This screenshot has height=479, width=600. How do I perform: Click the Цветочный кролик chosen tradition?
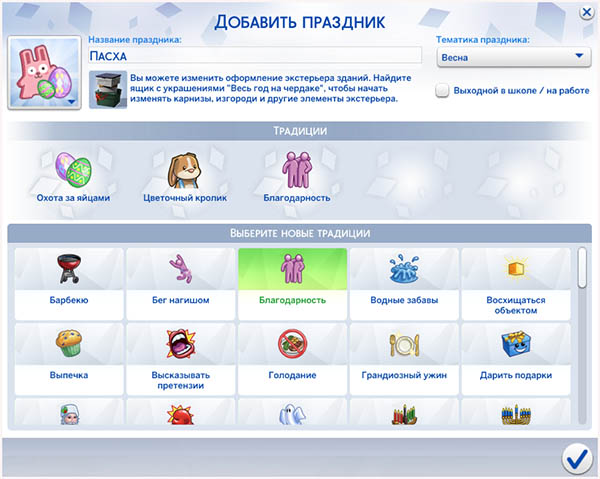coord(184,173)
